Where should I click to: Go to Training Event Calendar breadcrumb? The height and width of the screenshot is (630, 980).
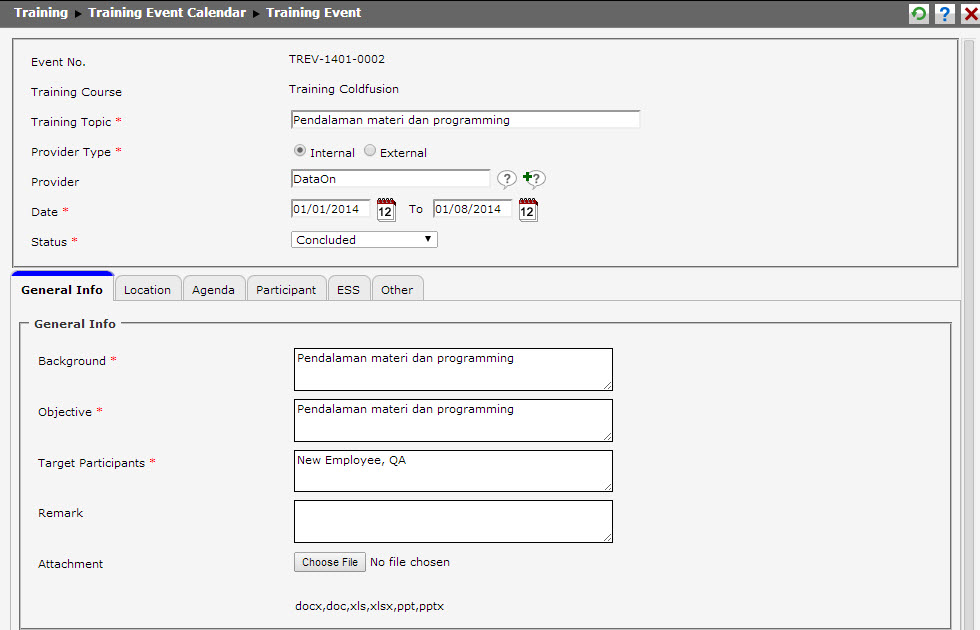pyautogui.click(x=167, y=12)
